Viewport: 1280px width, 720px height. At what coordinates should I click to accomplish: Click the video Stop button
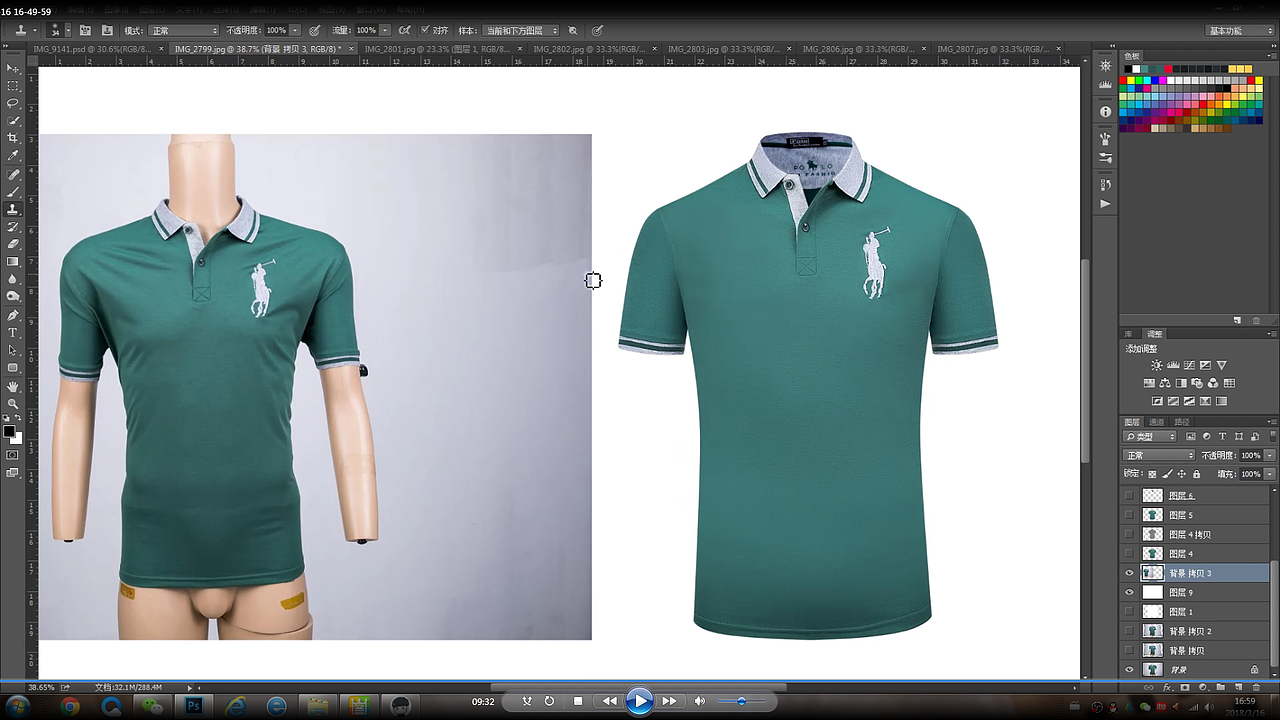tap(578, 701)
